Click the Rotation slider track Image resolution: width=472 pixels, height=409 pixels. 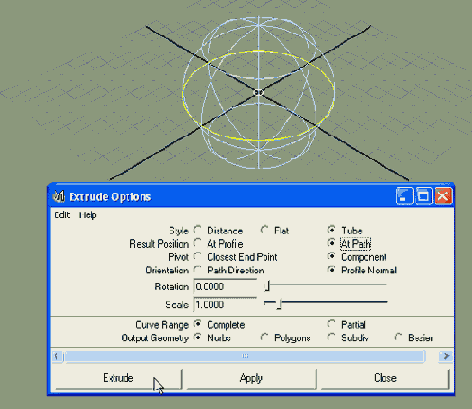325,285
